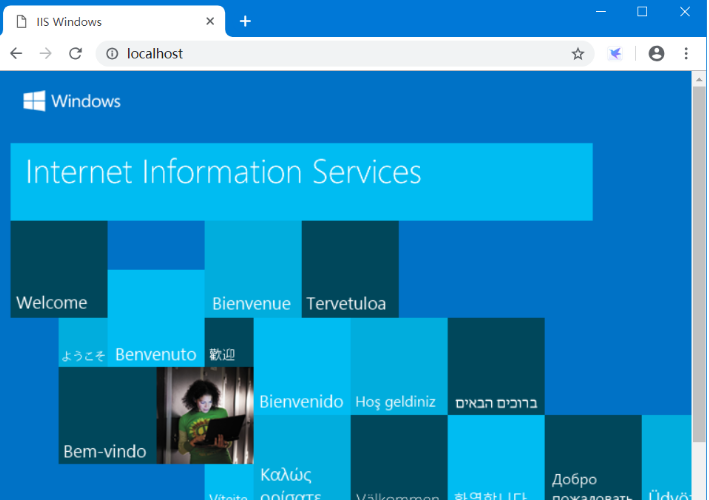View site information icon next to localhost
The width and height of the screenshot is (709, 500).
pos(112,54)
